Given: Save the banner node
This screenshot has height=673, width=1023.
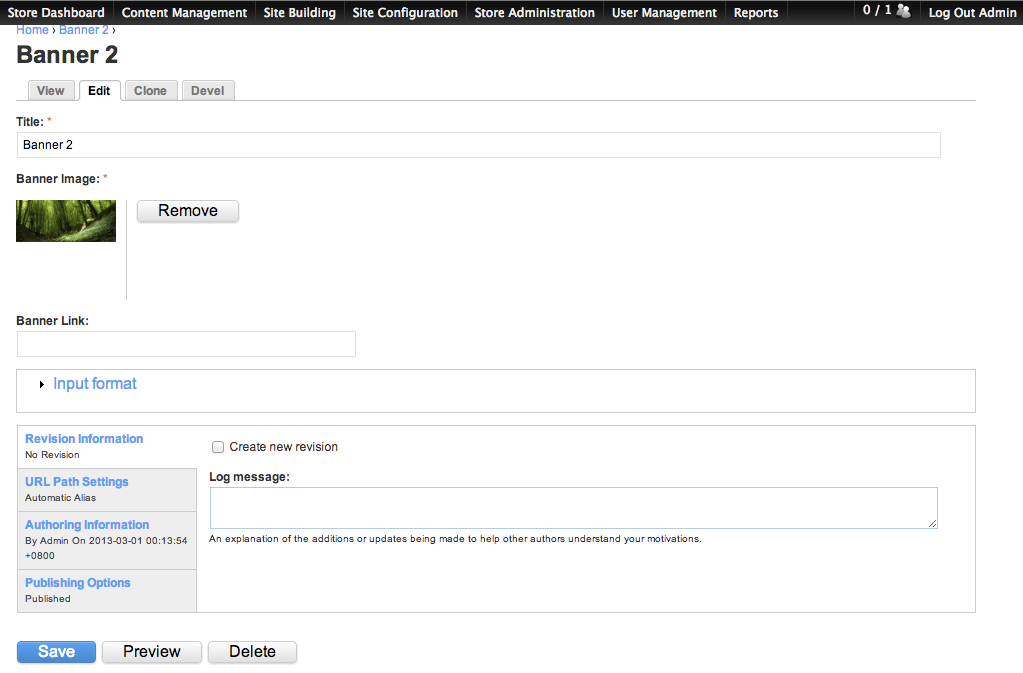Looking at the screenshot, I should [57, 651].
